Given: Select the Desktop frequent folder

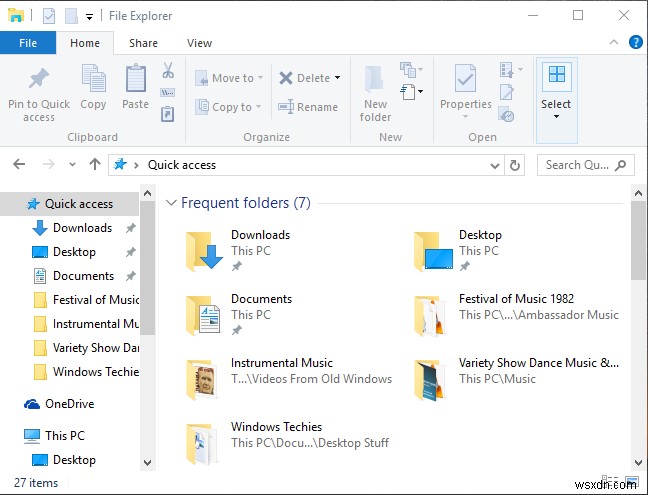Looking at the screenshot, I should (x=459, y=251).
